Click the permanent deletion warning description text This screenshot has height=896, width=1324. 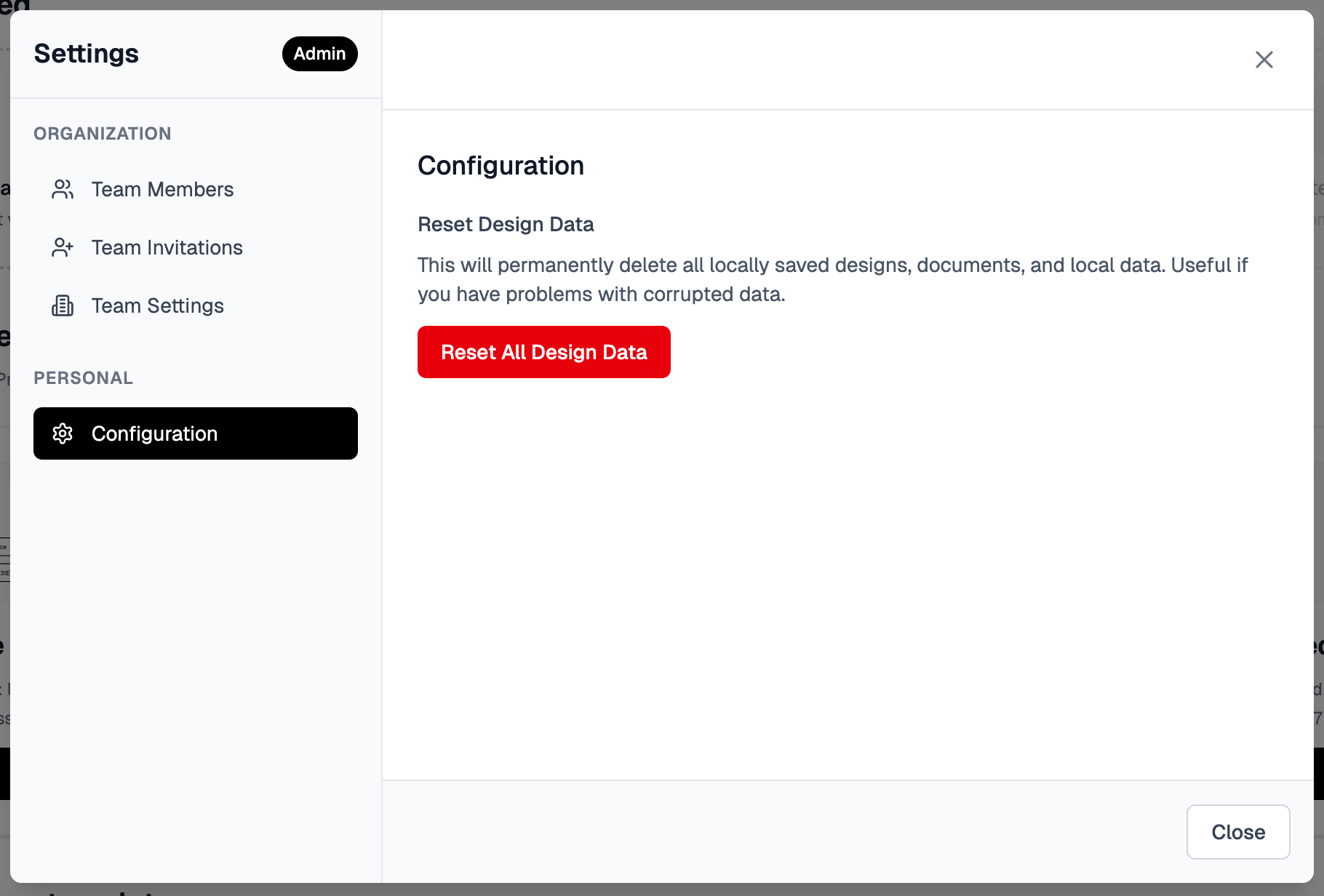tap(832, 279)
